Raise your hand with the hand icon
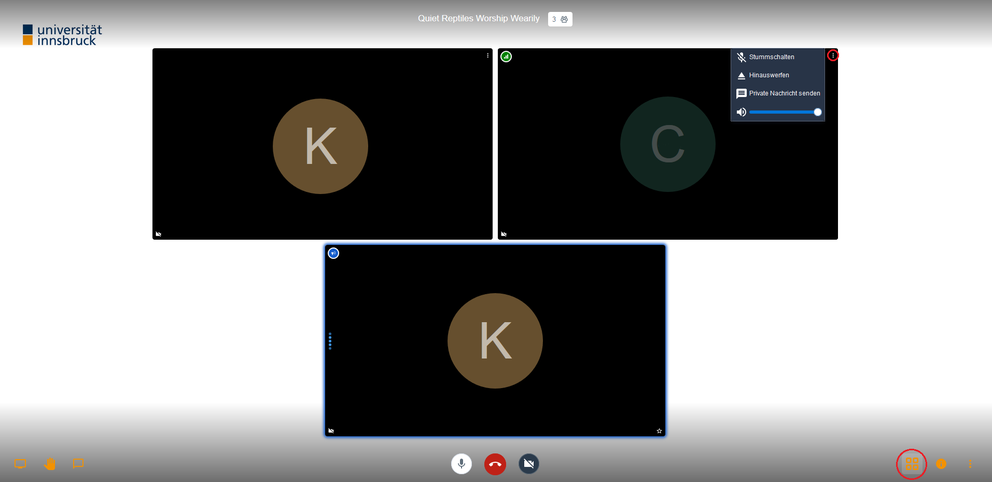 click(50, 464)
